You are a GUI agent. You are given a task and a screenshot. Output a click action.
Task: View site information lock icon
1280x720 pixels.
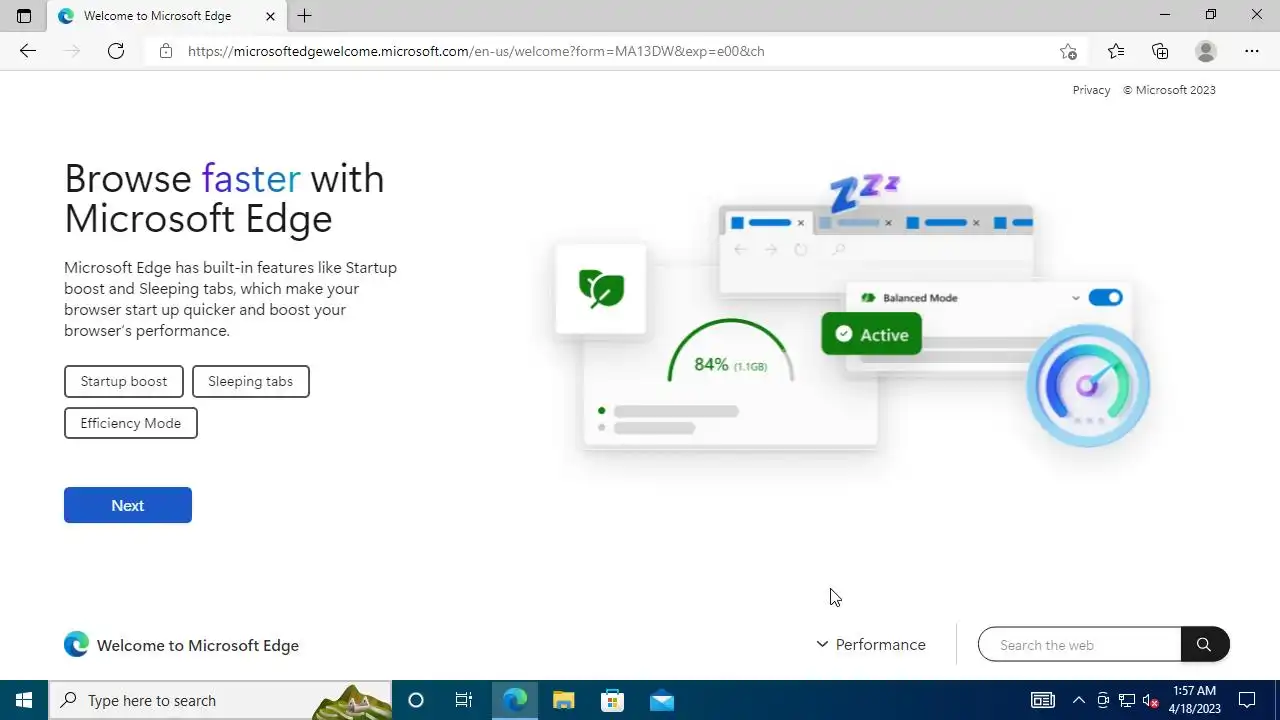pos(166,51)
